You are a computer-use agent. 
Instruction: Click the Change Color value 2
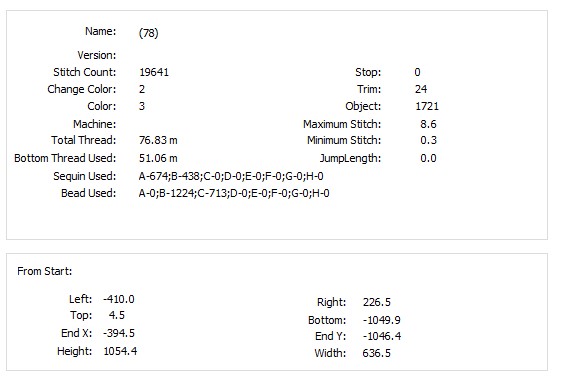coord(142,89)
